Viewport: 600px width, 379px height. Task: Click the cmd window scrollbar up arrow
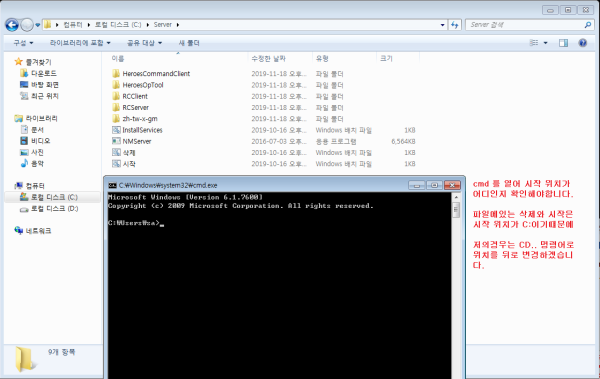[456, 197]
